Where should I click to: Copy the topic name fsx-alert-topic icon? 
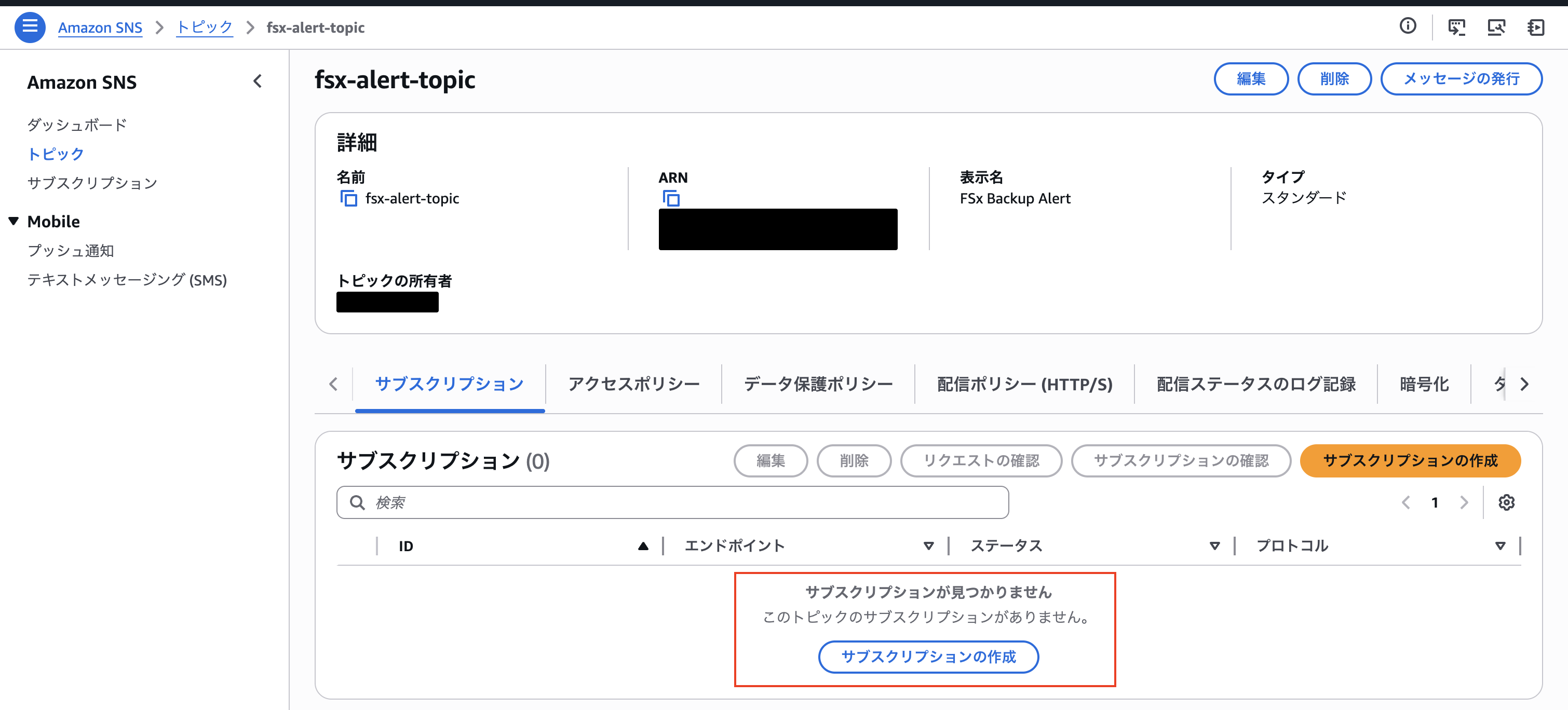[348, 198]
